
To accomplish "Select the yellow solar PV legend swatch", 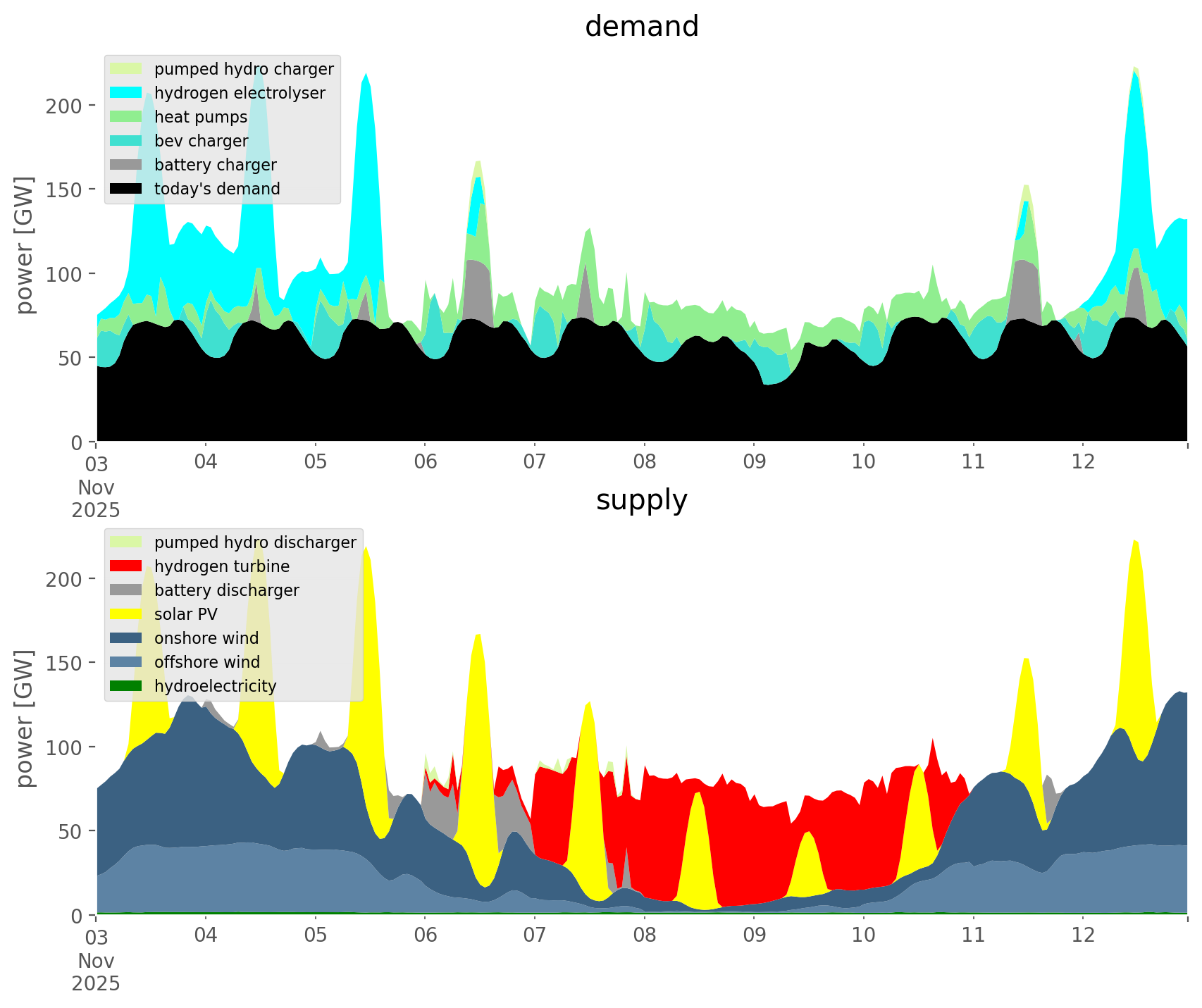I will coord(126,614).
